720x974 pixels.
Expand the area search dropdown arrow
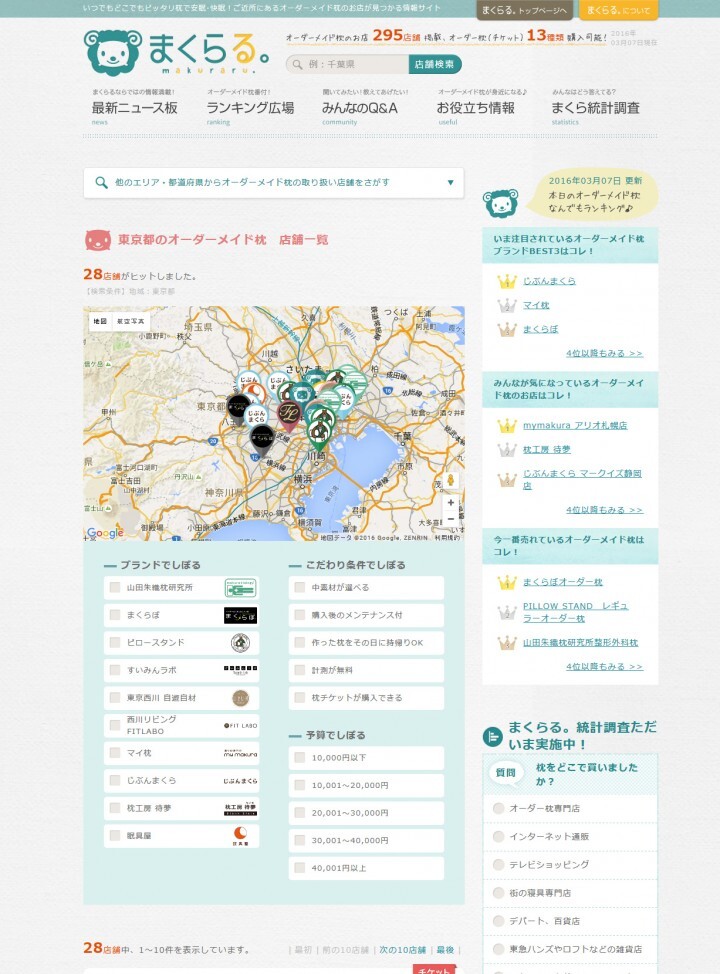450,183
